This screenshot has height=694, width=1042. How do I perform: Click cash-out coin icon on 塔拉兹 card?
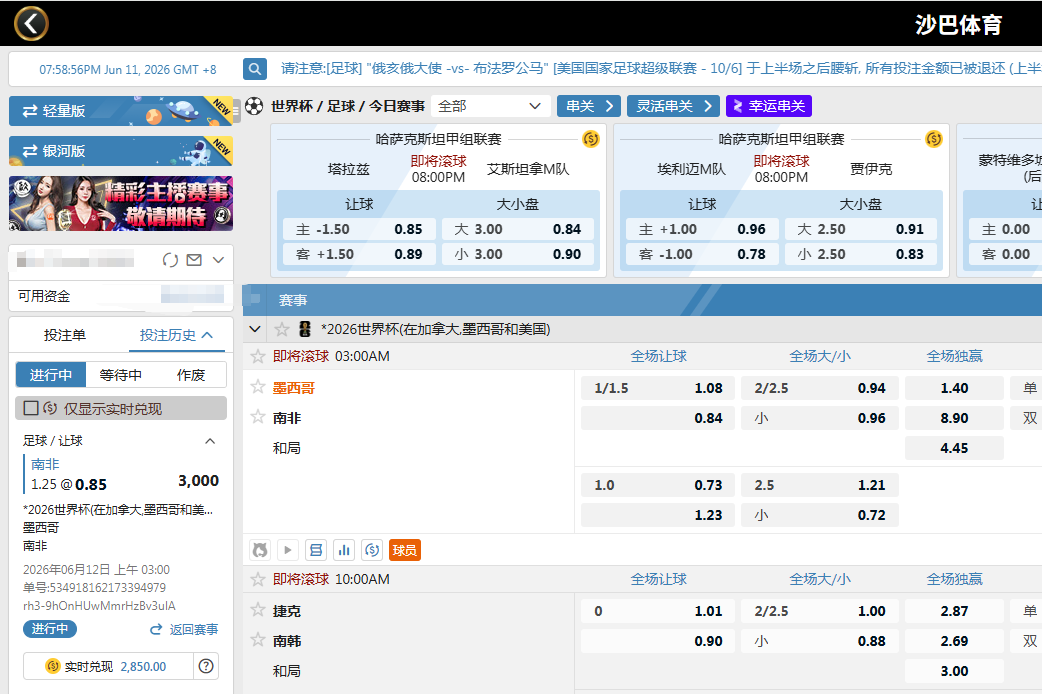point(591,139)
